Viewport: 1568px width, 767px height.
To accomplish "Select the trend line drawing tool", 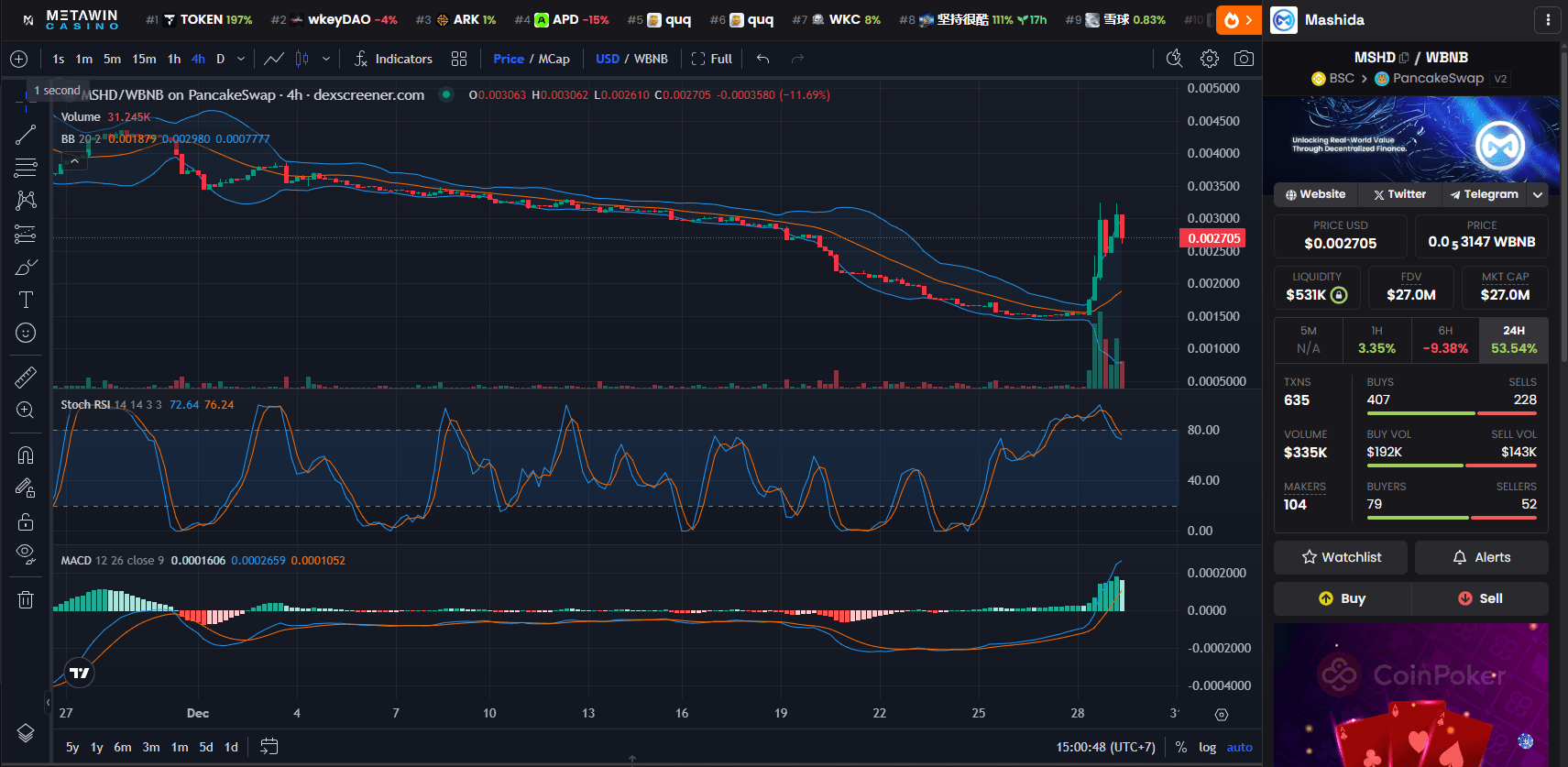I will click(26, 135).
